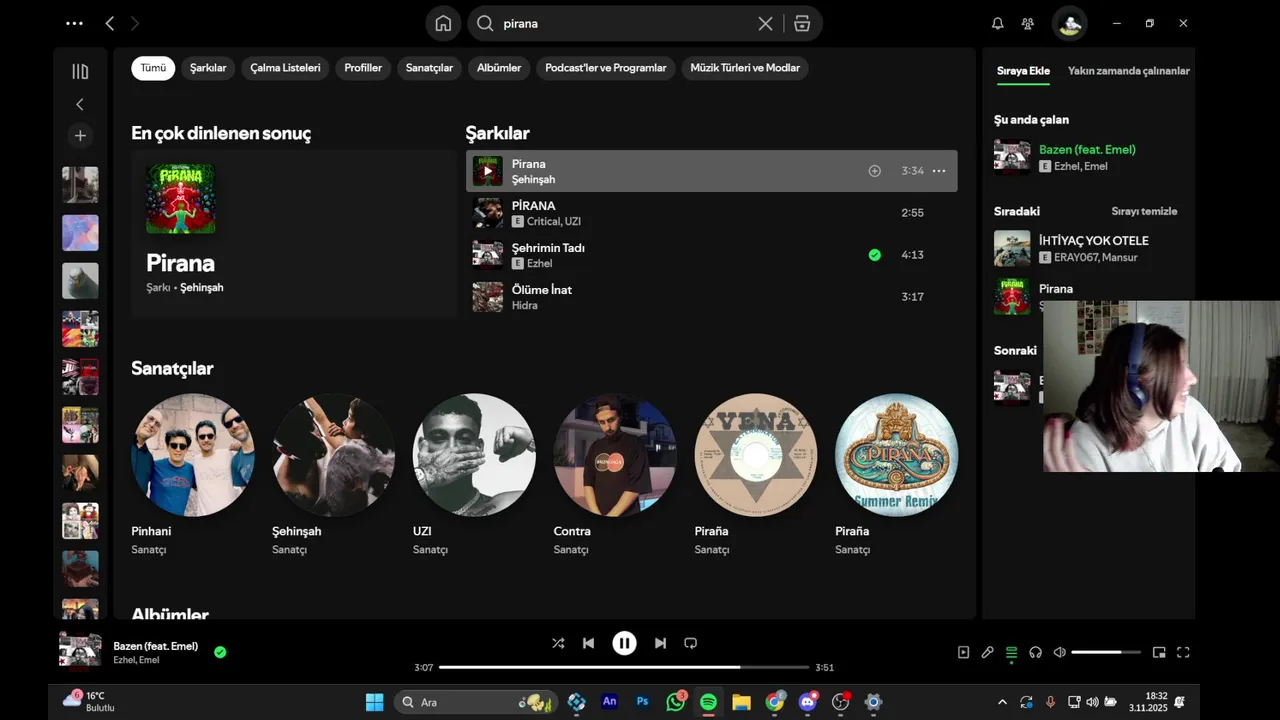This screenshot has width=1280, height=720.
Task: Open Discord from the taskbar
Action: [x=808, y=702]
